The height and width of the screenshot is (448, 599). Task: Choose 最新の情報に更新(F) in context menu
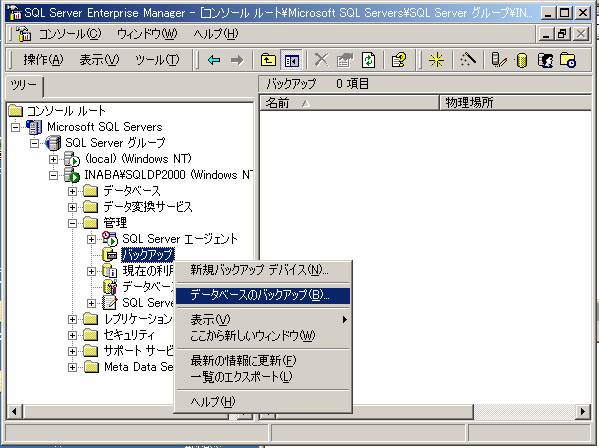pos(263,361)
